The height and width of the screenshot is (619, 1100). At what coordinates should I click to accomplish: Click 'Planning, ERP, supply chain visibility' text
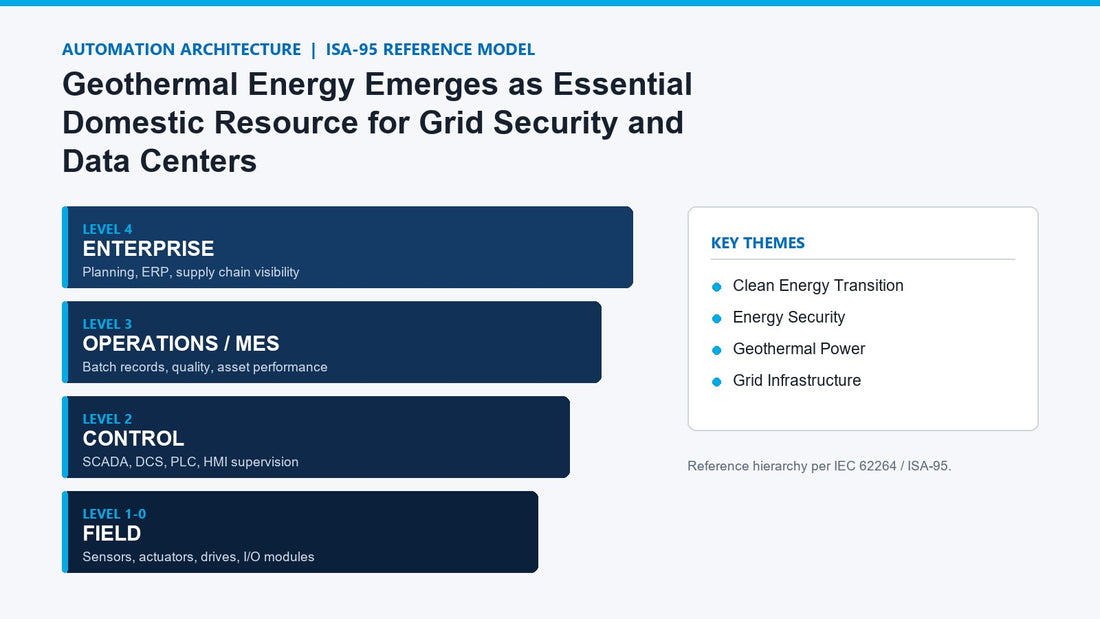point(191,272)
